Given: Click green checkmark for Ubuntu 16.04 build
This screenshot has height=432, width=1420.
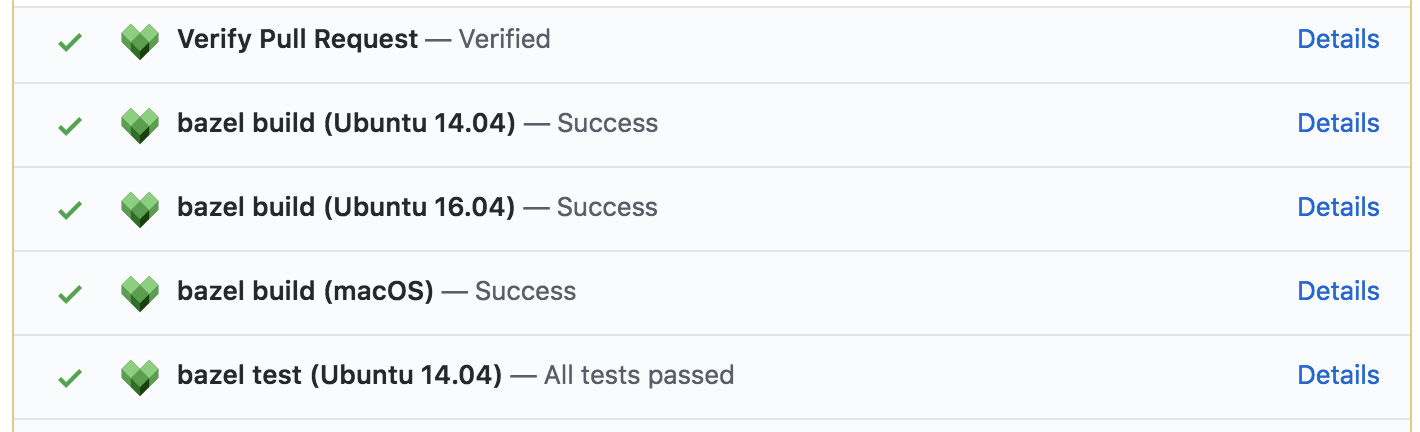Looking at the screenshot, I should point(69,211).
